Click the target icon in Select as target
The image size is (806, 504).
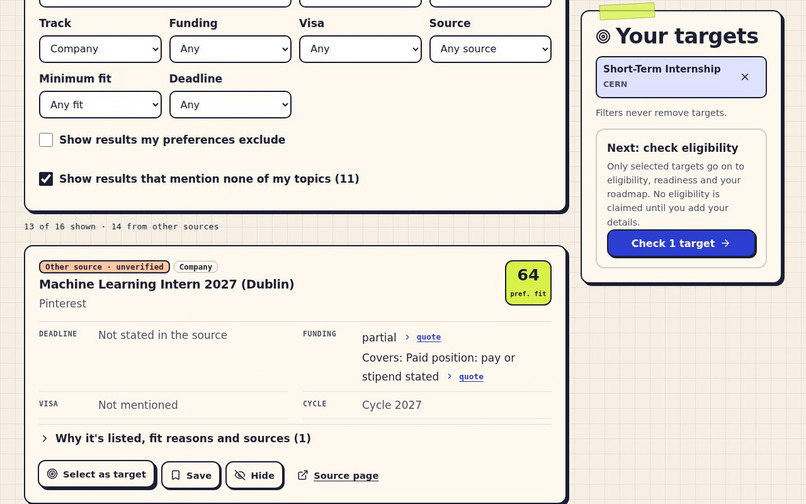point(52,474)
